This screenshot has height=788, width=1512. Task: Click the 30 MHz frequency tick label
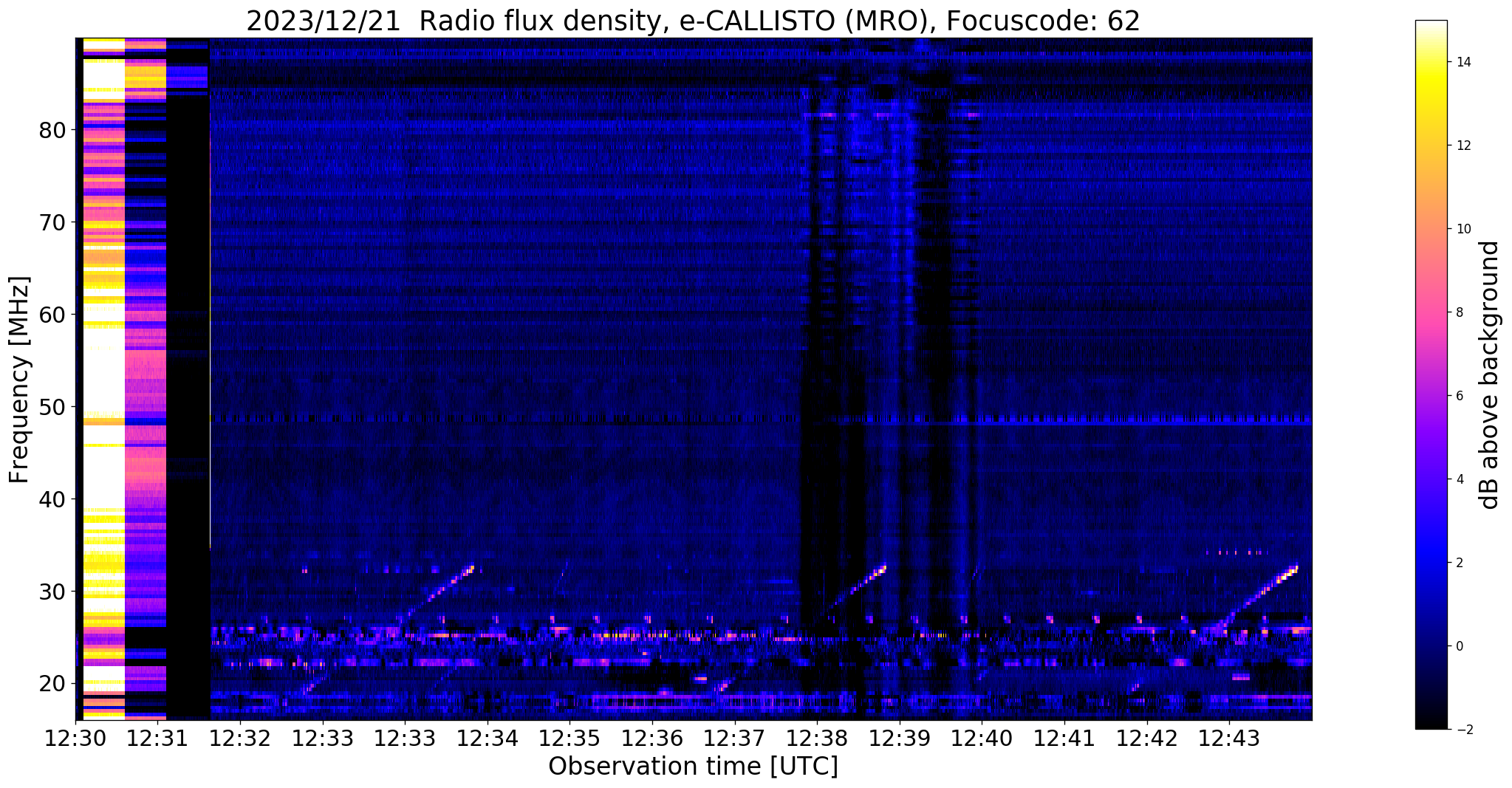(52, 592)
